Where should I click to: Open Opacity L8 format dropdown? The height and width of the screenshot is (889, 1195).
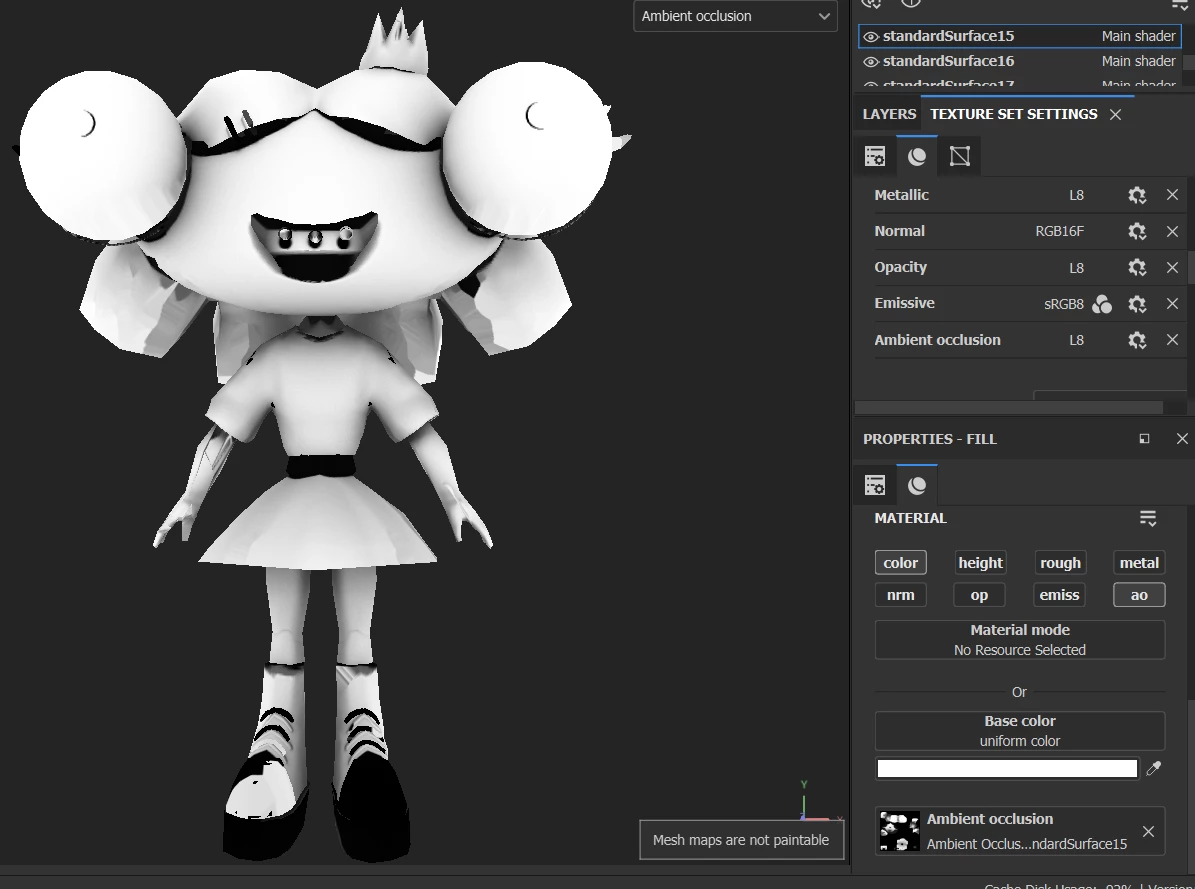[1076, 268]
